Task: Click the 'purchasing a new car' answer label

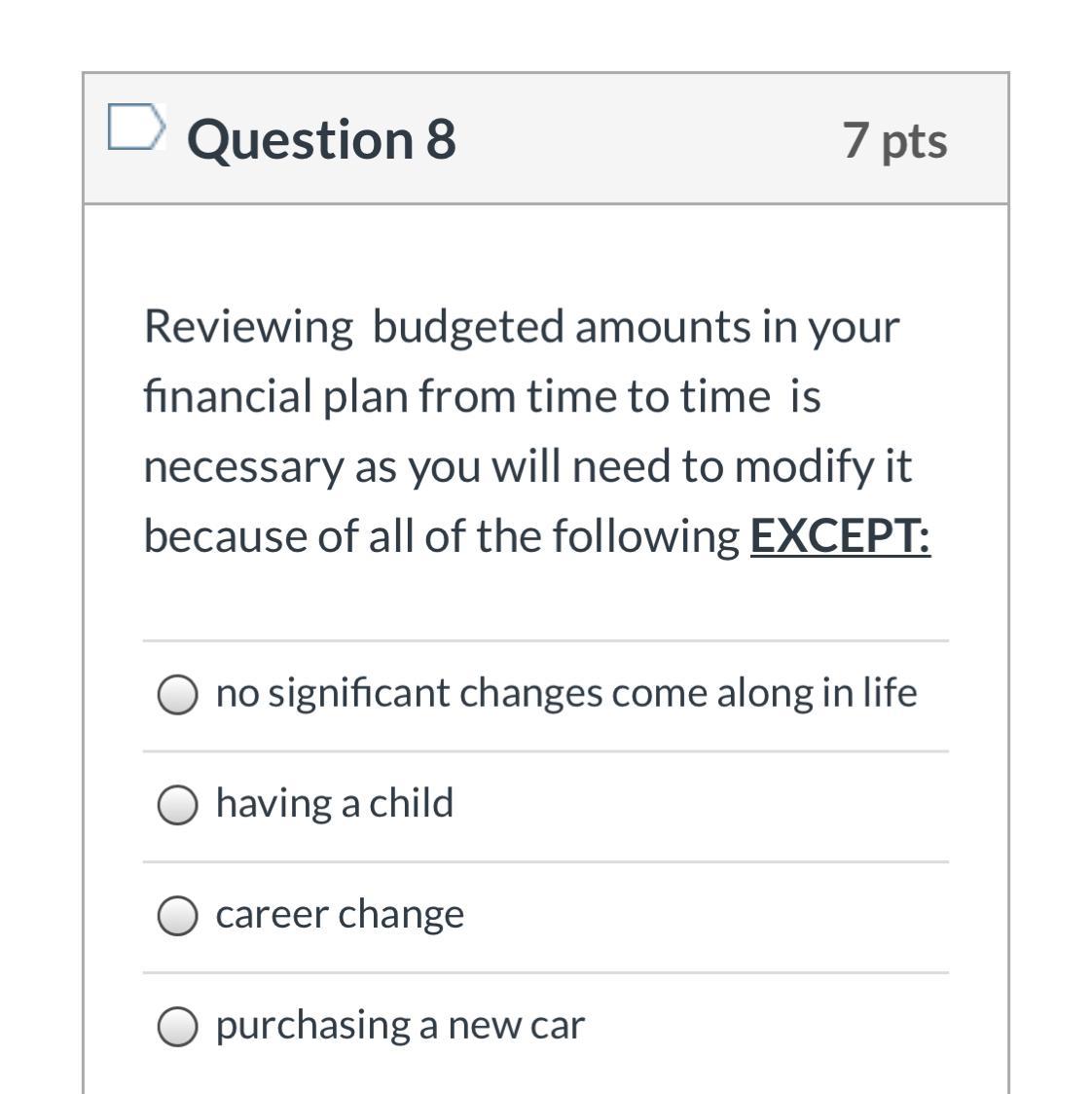Action: 400,1025
